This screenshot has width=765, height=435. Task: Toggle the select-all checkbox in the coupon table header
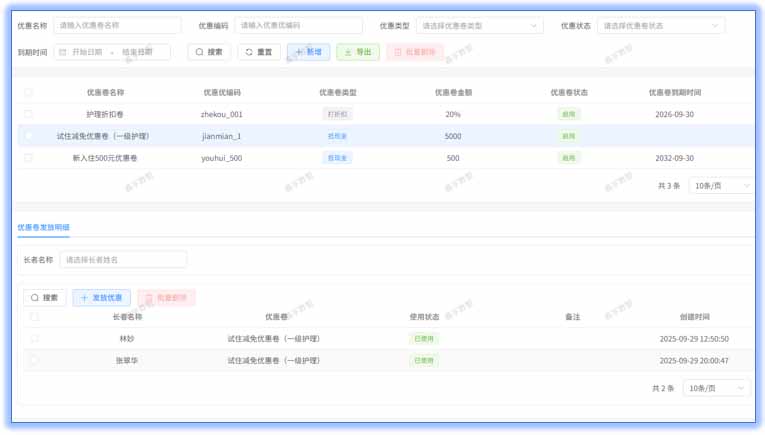click(x=28, y=93)
